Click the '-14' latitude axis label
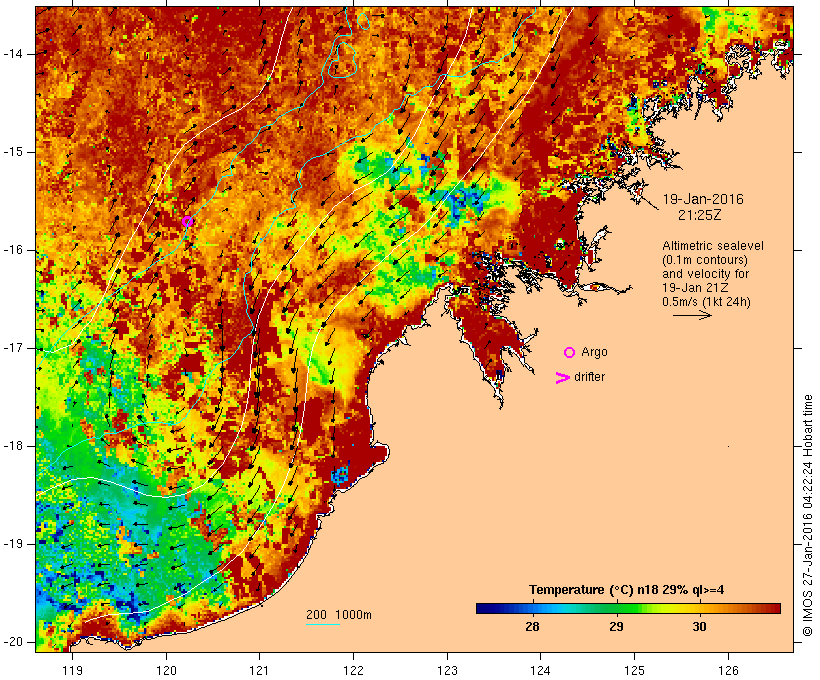This screenshot has height=680, width=820. [x=13, y=54]
